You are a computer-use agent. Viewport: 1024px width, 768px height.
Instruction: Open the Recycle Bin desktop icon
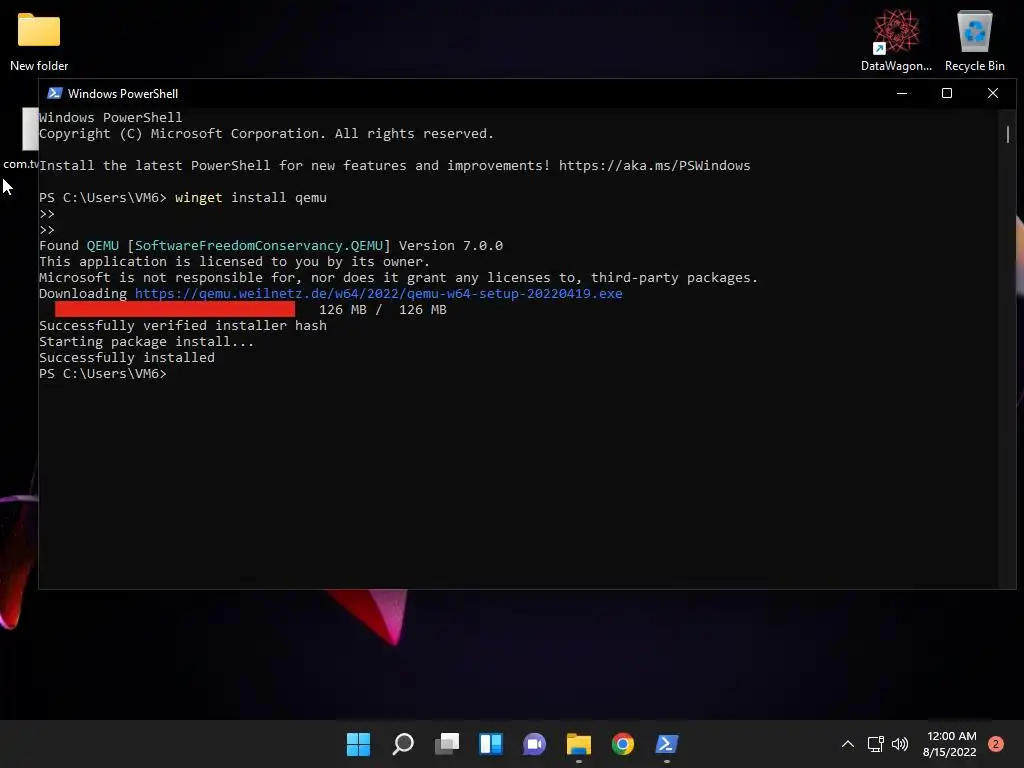974,41
